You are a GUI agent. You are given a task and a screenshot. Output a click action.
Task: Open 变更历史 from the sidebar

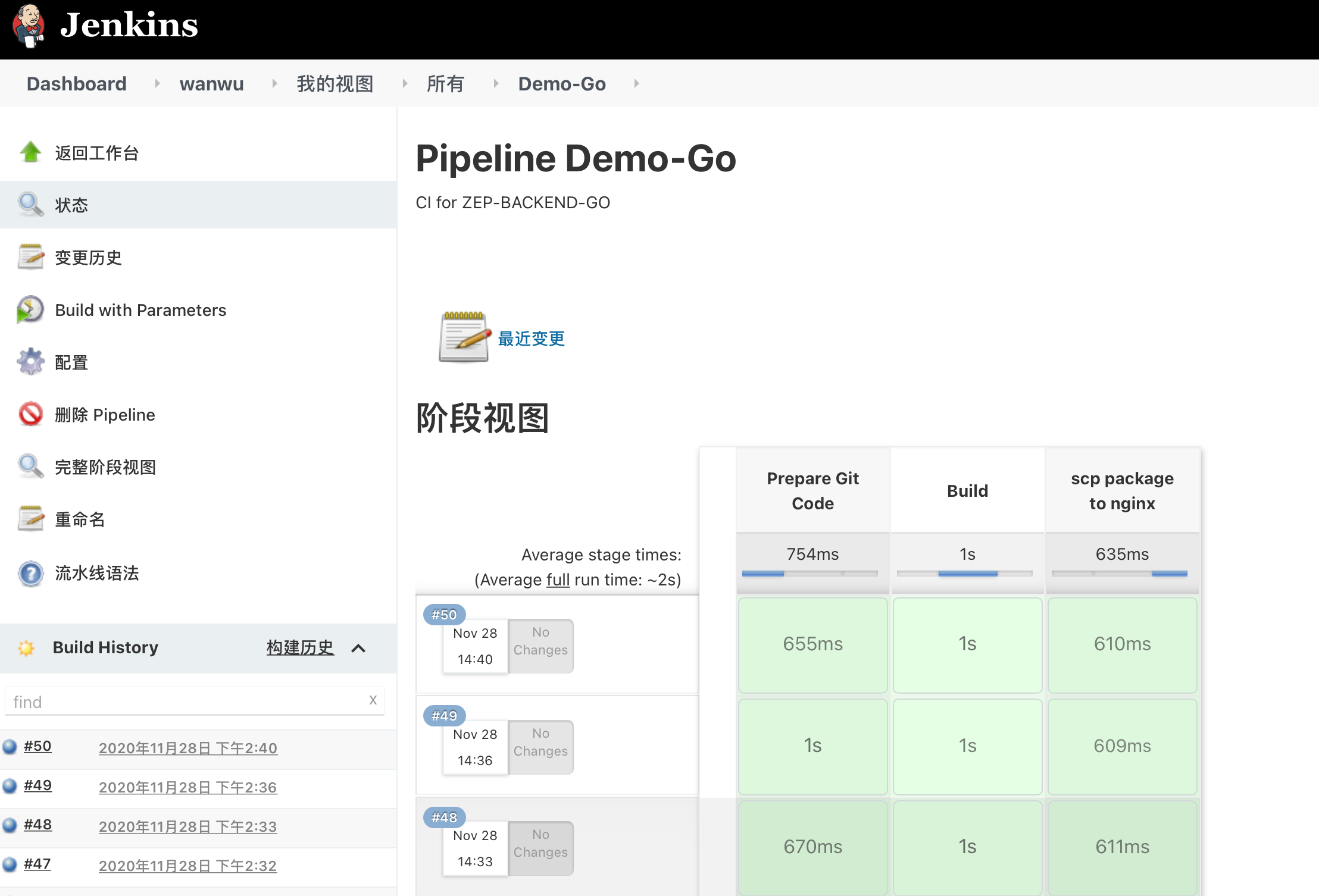[x=88, y=258]
